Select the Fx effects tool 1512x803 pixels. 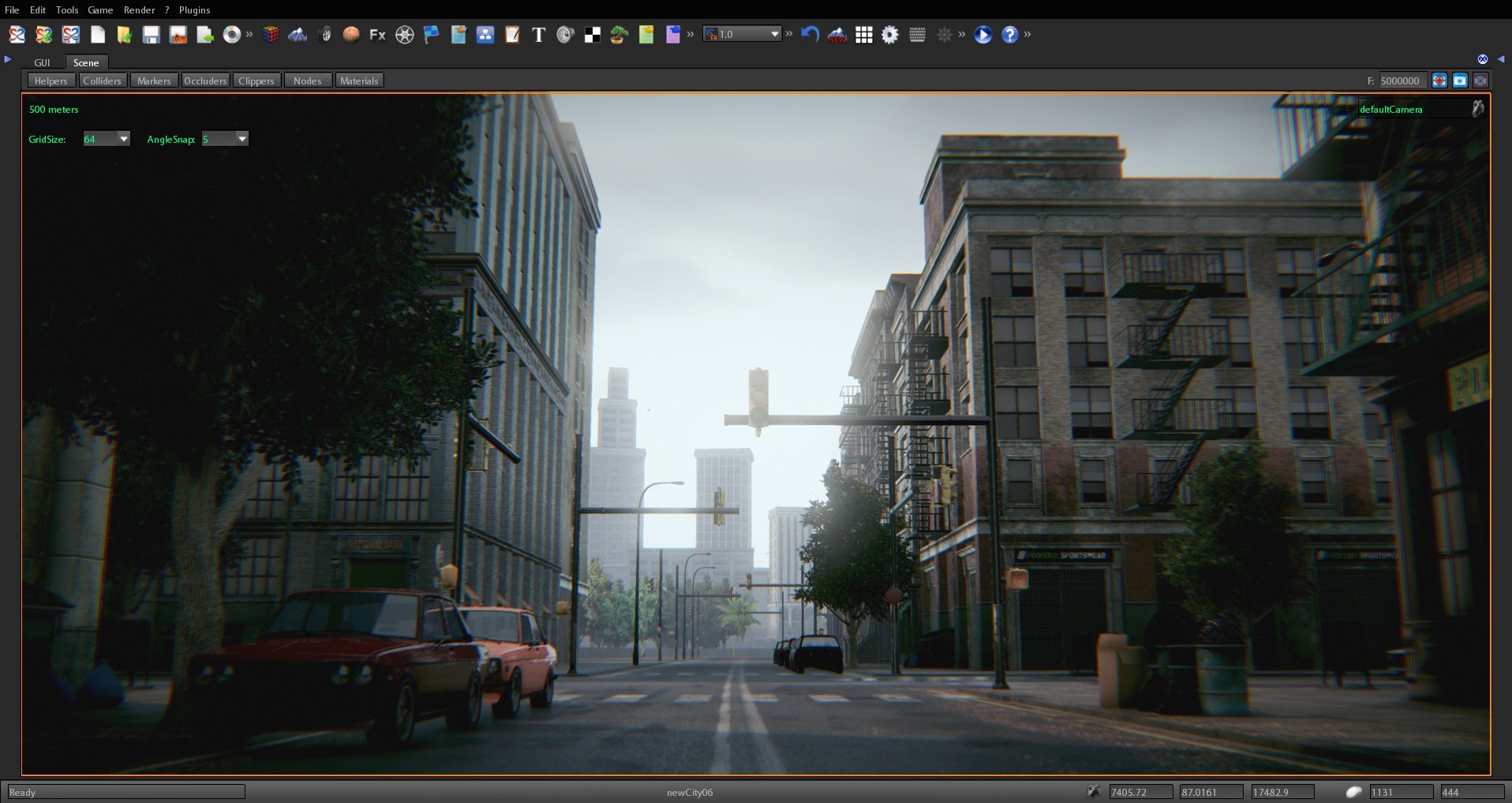377,35
